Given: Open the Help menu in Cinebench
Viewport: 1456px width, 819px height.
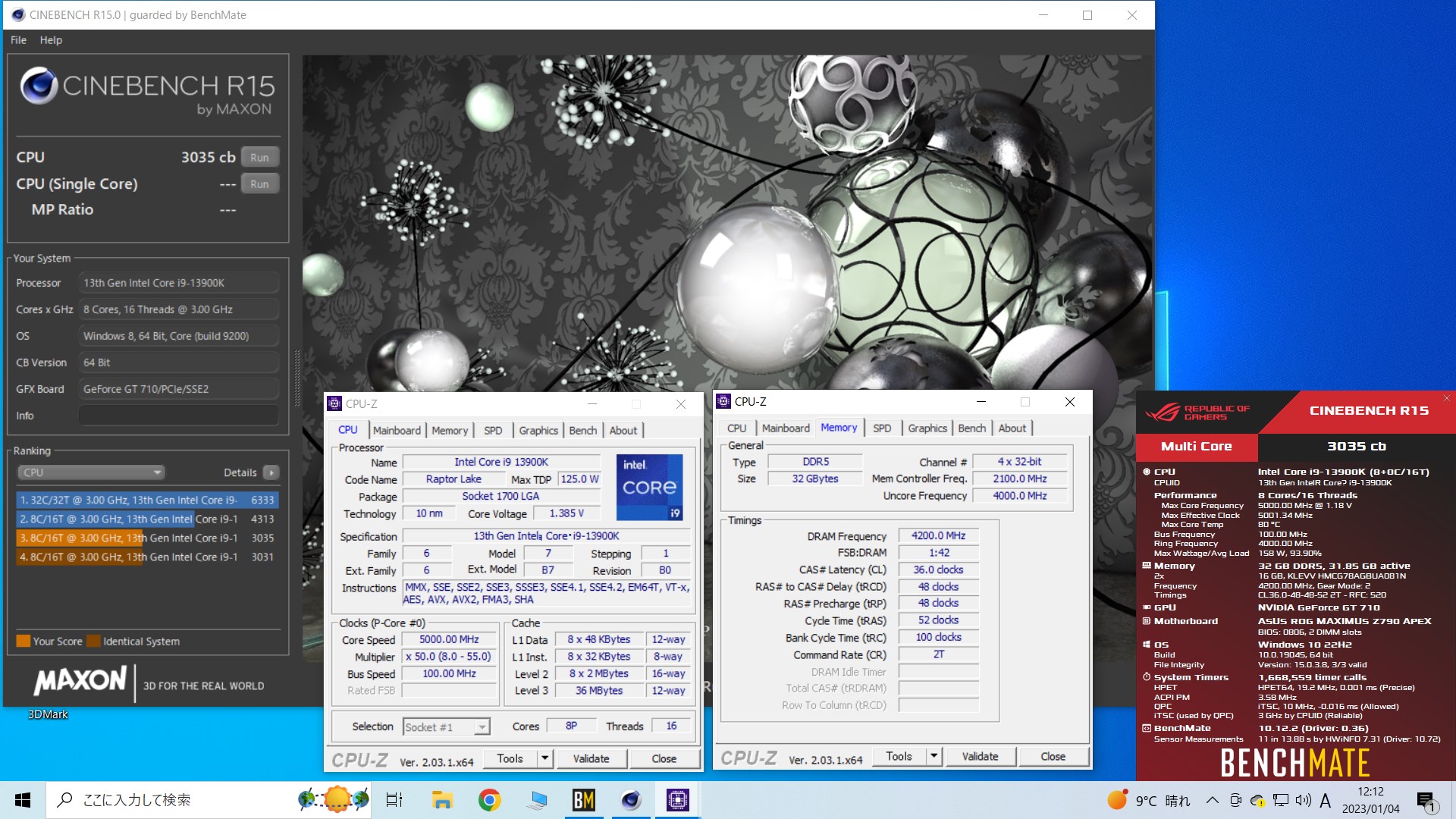Looking at the screenshot, I should (x=51, y=40).
